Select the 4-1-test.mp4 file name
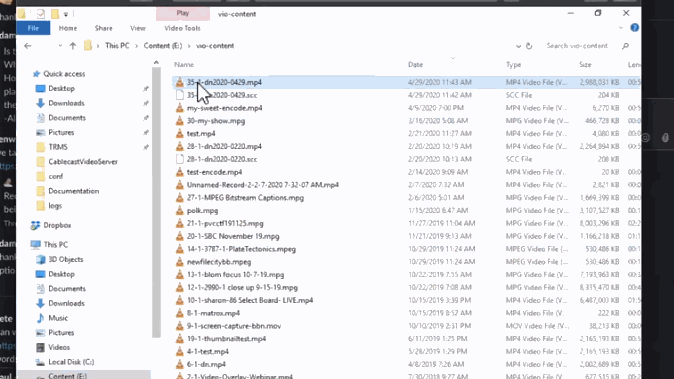This screenshot has height=379, width=674. tap(208, 351)
